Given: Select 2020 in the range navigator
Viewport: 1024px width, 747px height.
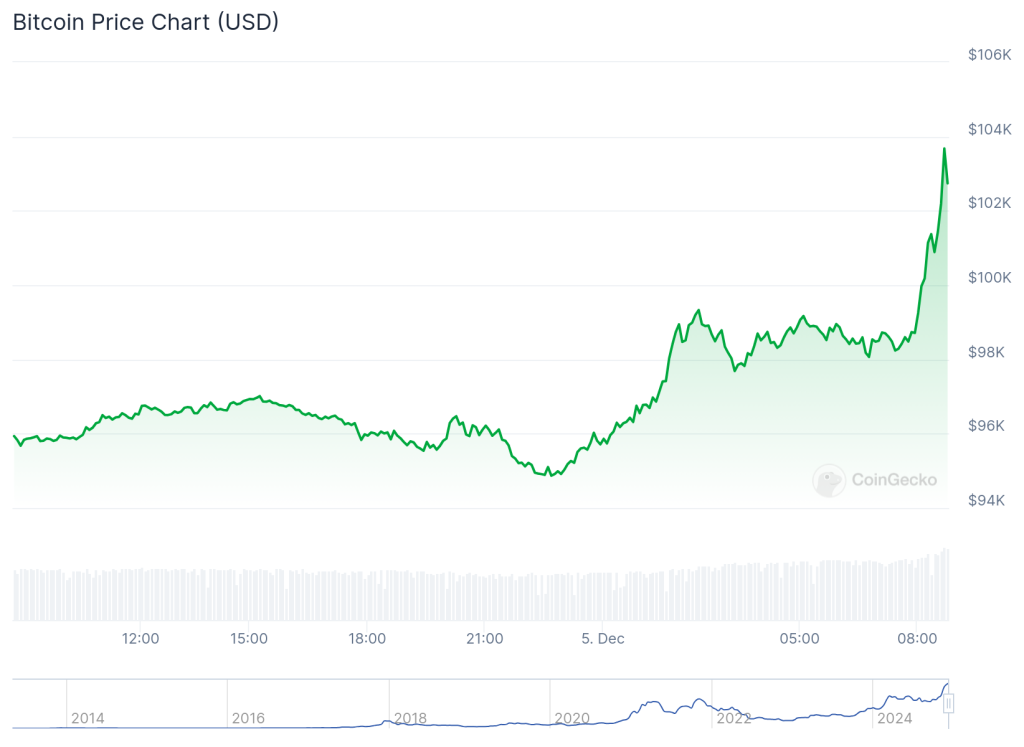Looking at the screenshot, I should point(571,718).
